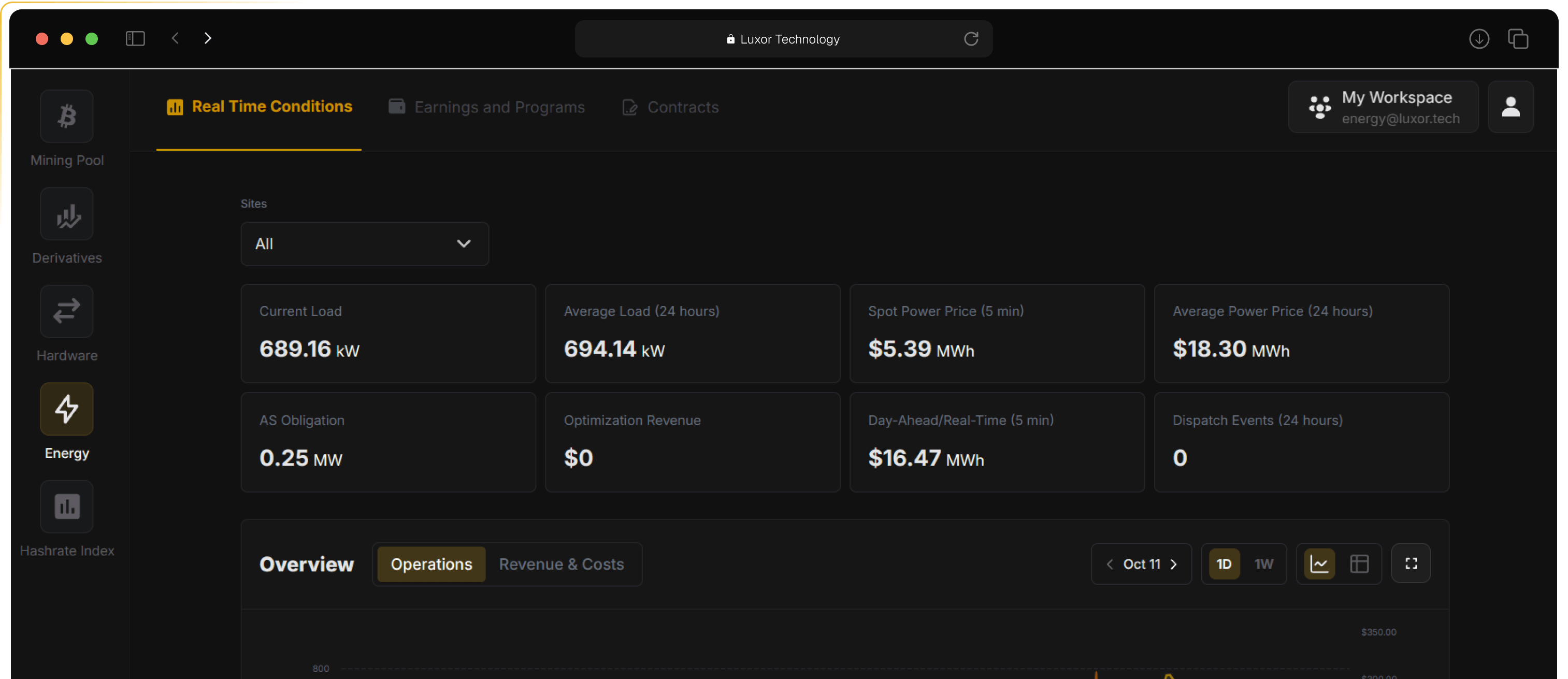This screenshot has width=1568, height=679.
Task: Go to the next day after Oct 11
Action: coord(1174,564)
